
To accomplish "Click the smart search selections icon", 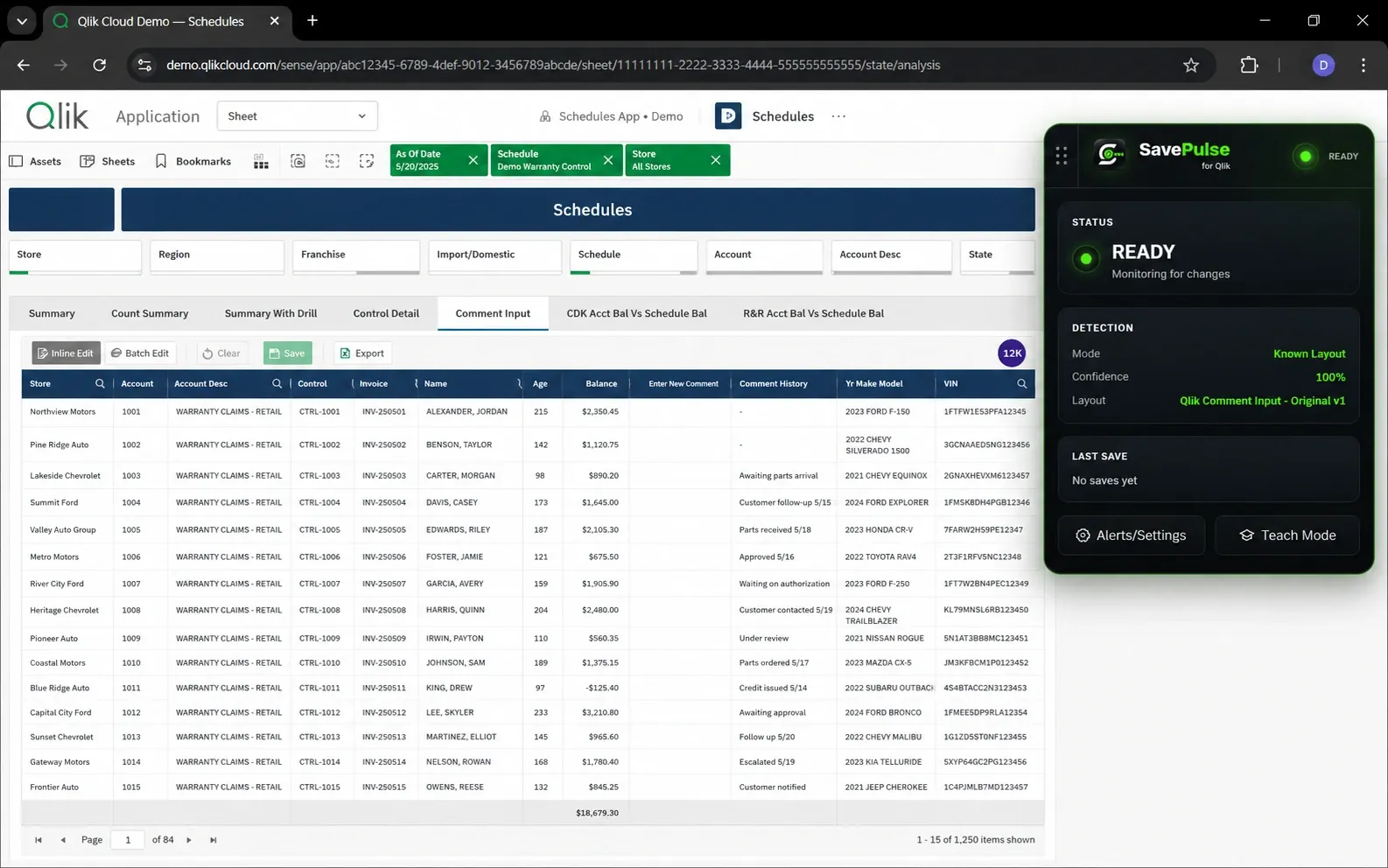I will [298, 161].
